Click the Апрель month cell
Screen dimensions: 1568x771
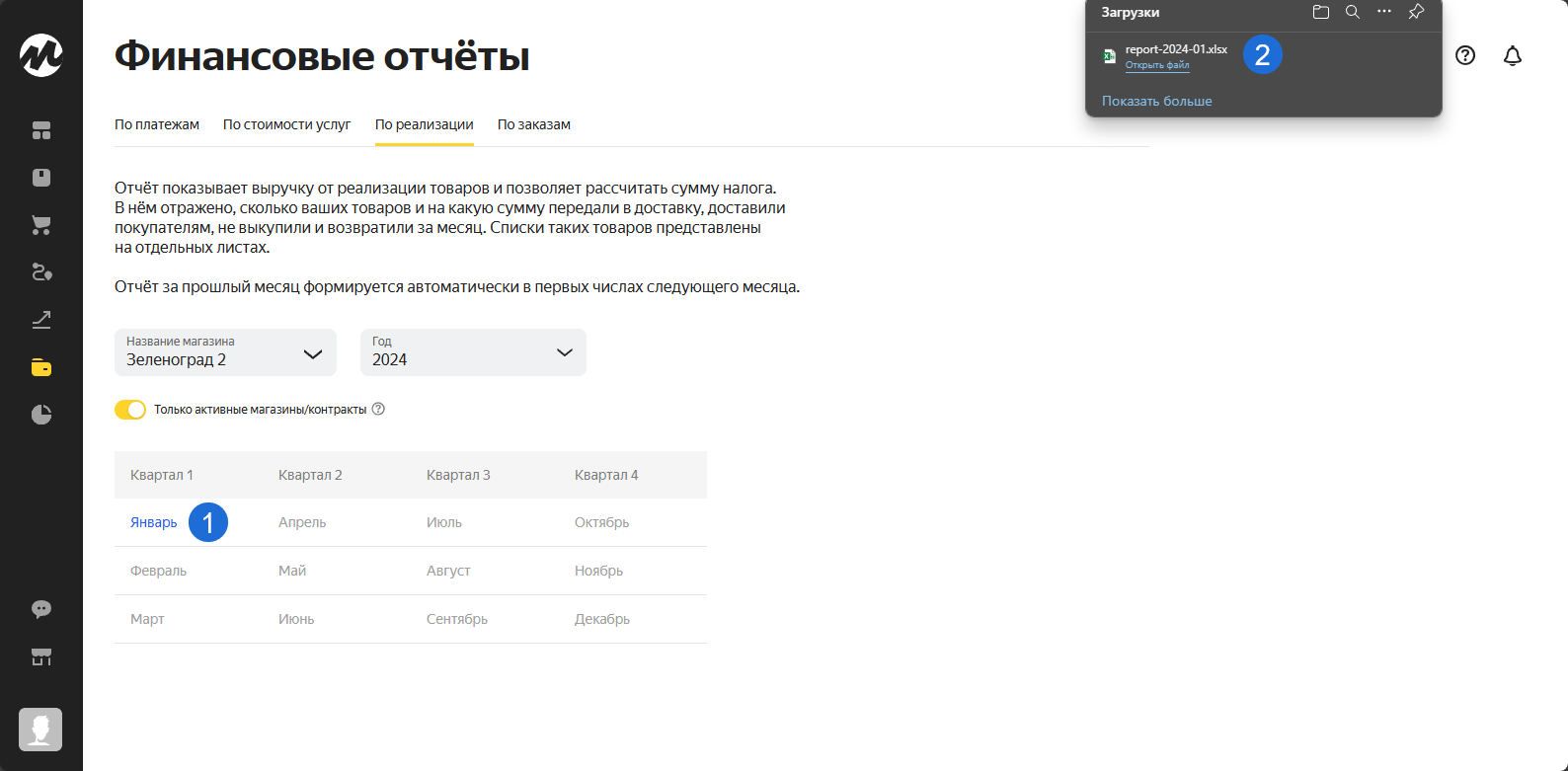(302, 522)
